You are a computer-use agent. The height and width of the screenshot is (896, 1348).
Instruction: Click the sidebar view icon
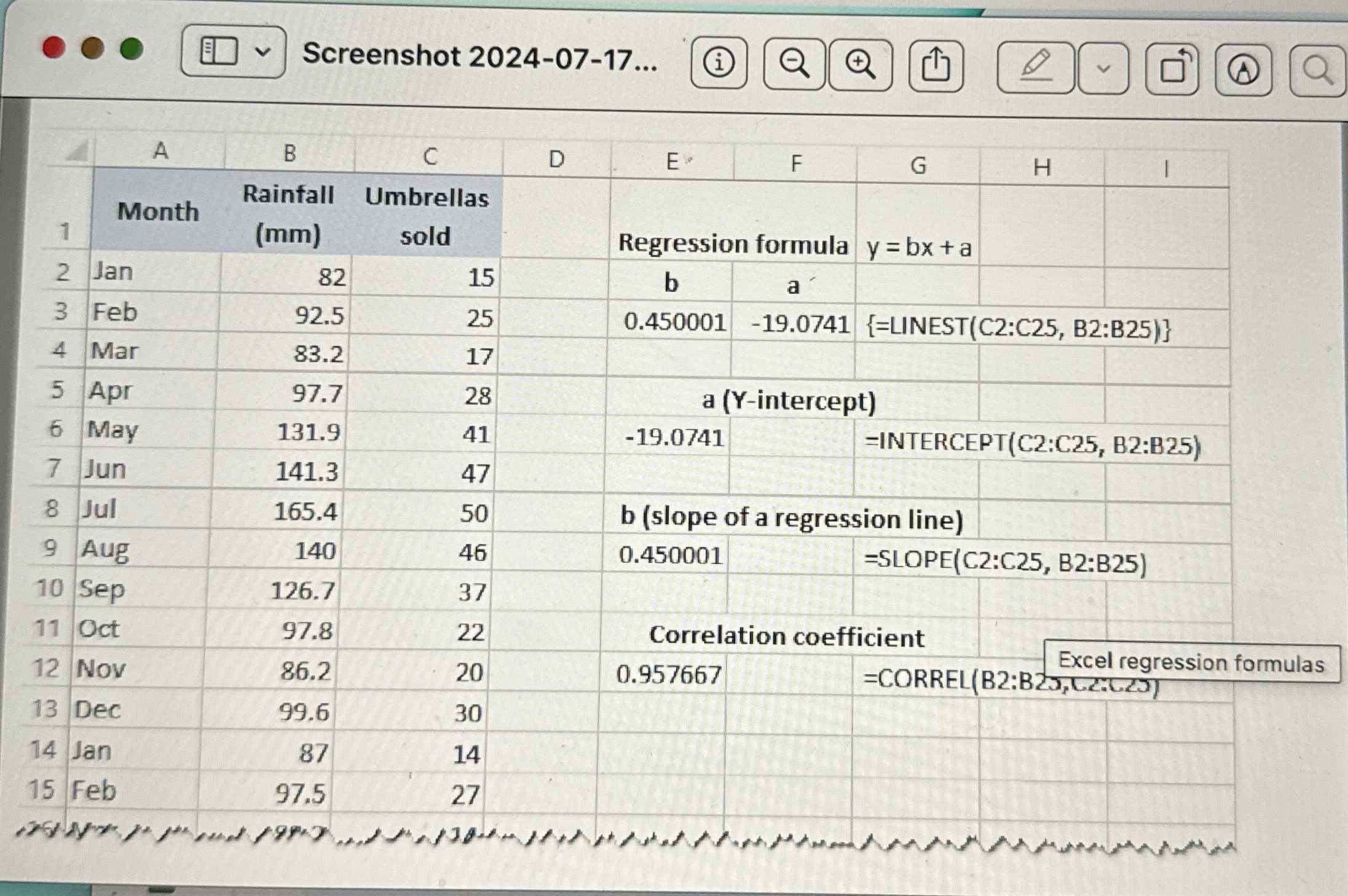(219, 52)
